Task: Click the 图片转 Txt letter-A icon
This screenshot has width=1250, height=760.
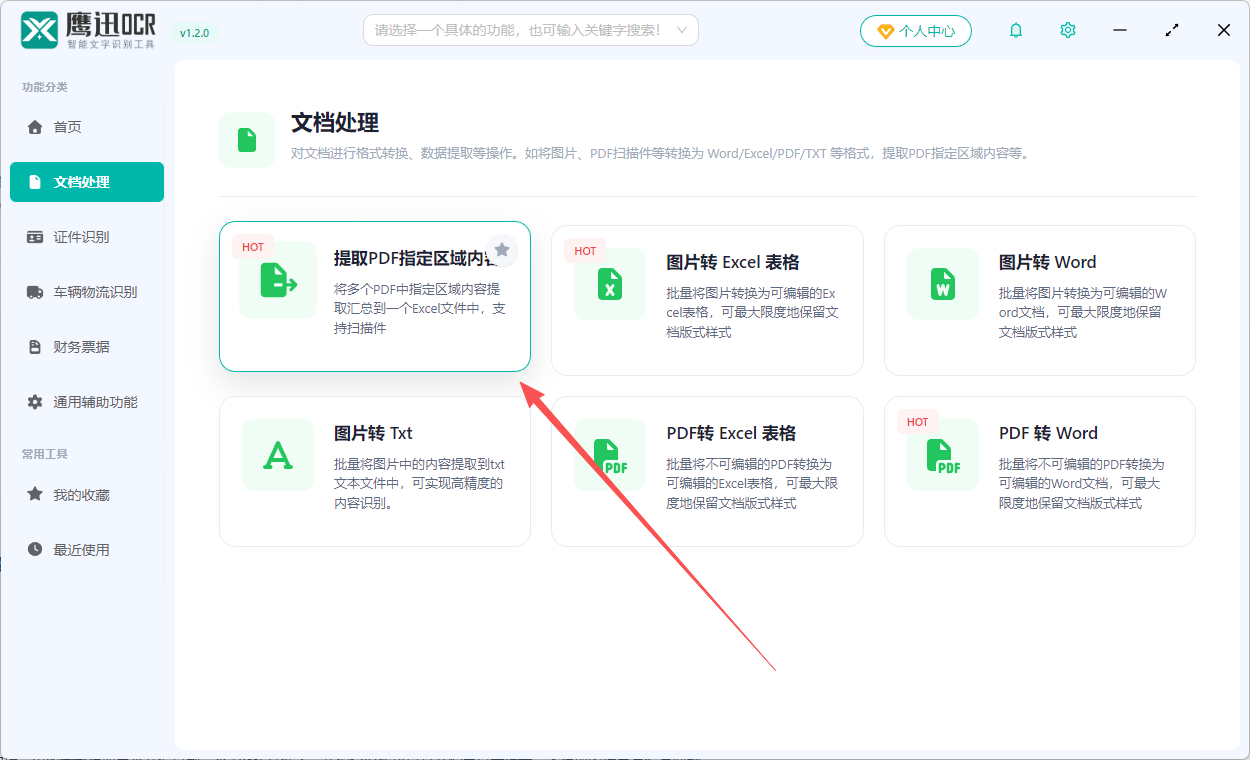Action: (278, 454)
